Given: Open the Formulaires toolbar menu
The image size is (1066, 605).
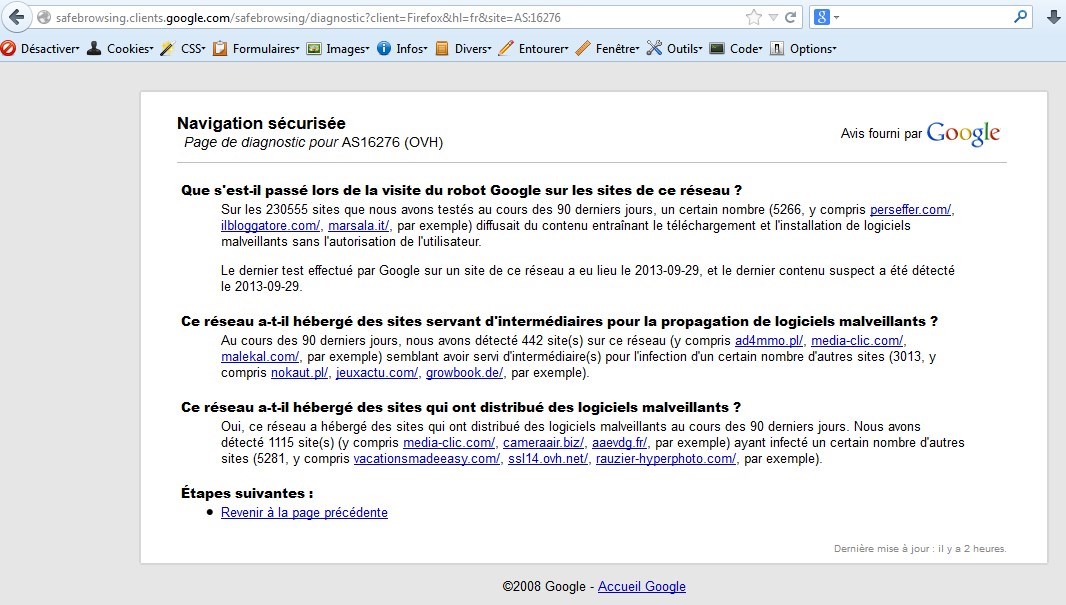Looking at the screenshot, I should pos(256,48).
